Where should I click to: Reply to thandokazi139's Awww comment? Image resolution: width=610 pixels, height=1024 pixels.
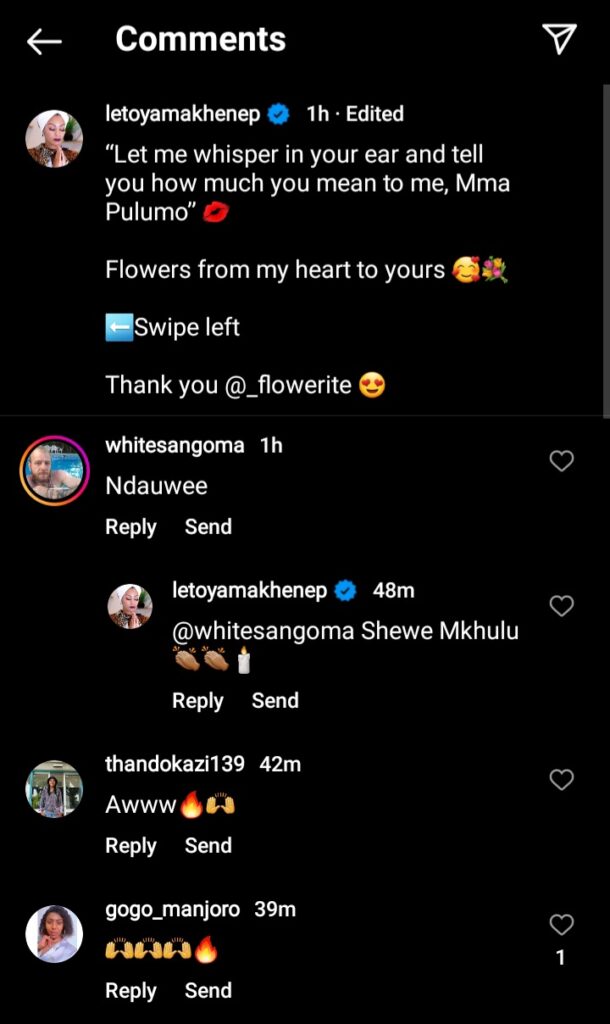(131, 846)
